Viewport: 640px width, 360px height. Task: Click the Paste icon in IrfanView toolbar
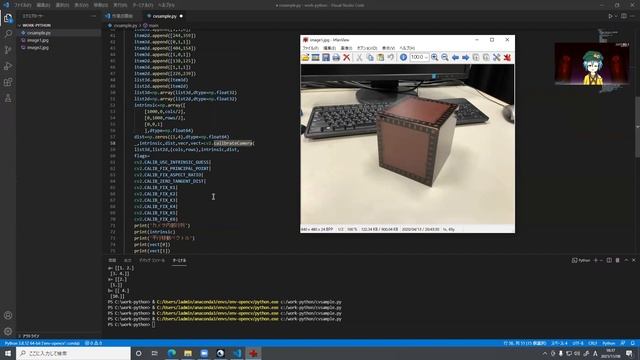(380, 58)
